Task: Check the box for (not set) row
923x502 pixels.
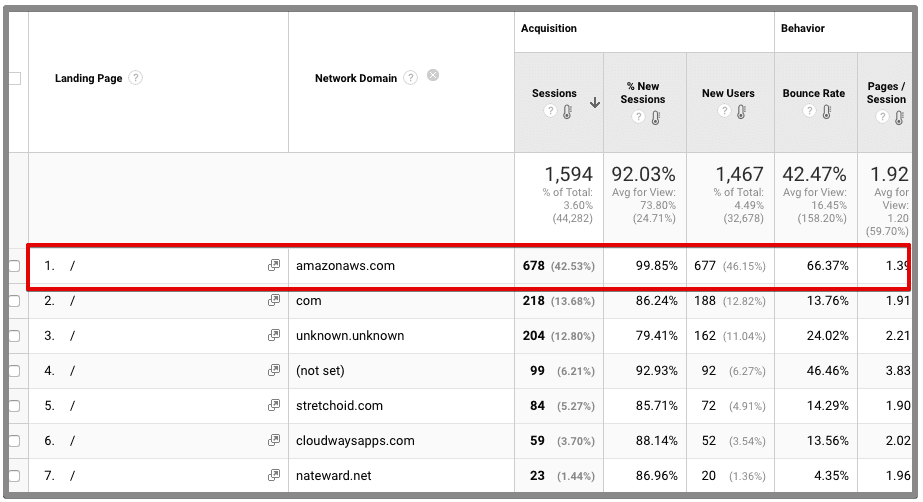Action: coord(14,371)
